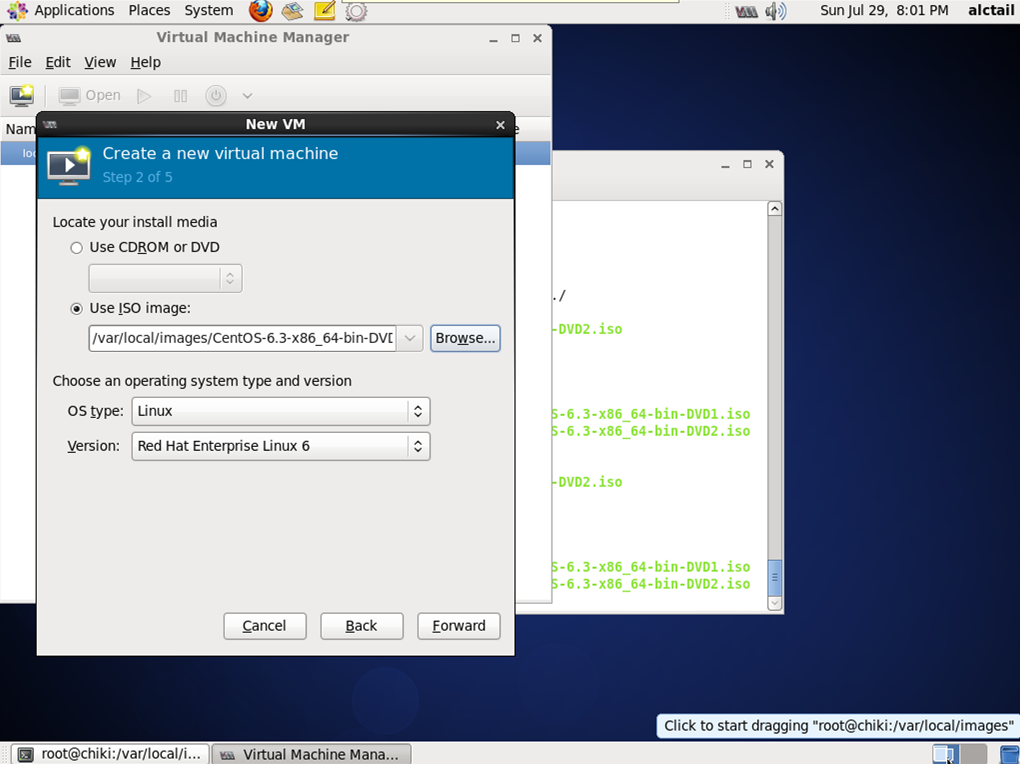
Task: Open the File menu in Virtual Machine Manager
Action: tap(20, 62)
